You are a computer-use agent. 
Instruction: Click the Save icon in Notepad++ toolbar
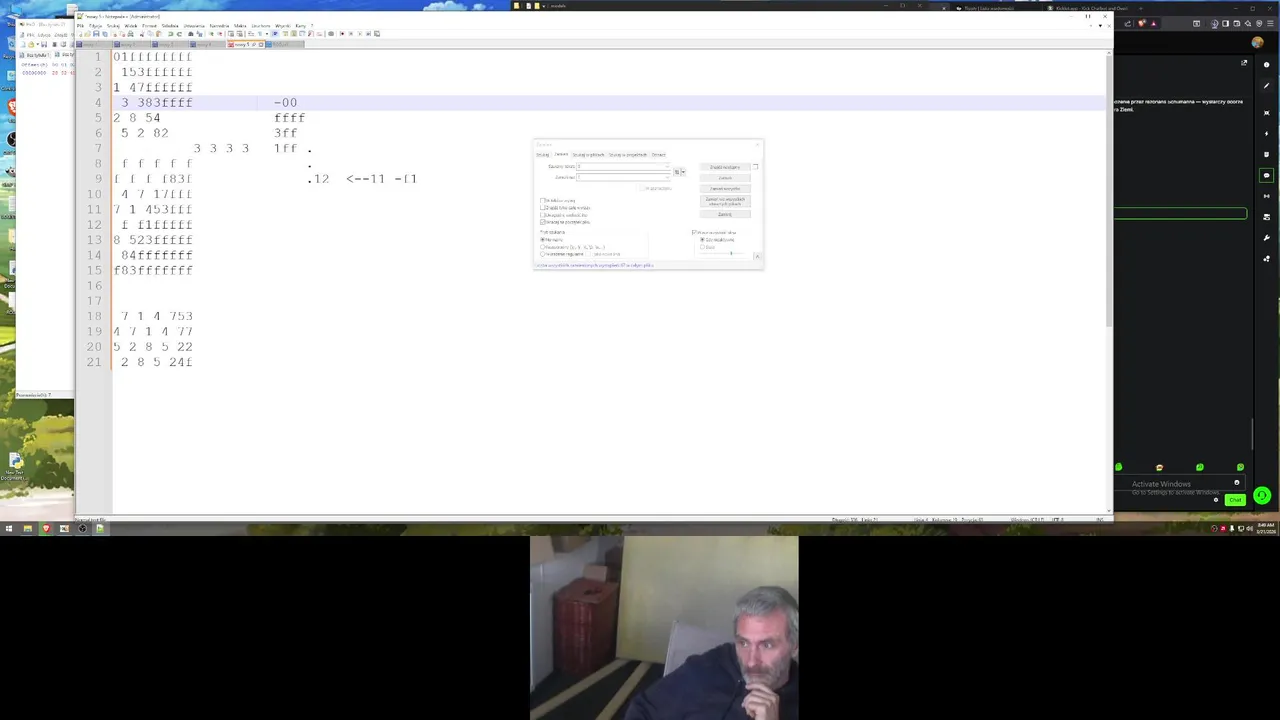point(96,34)
